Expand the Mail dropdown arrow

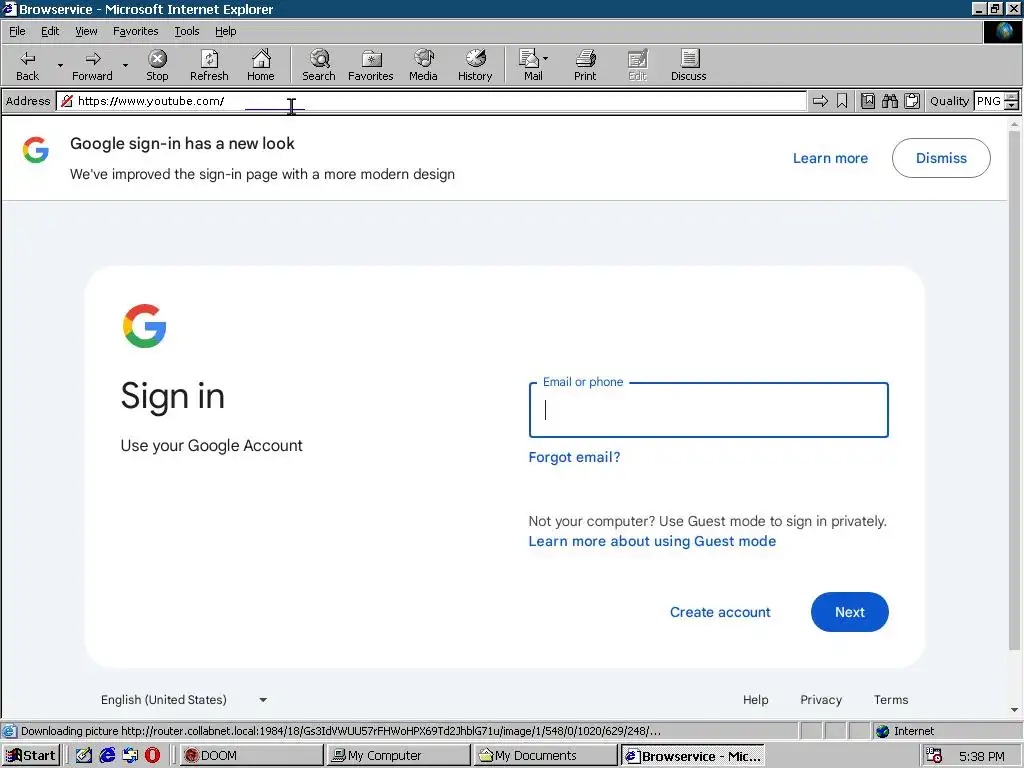tap(546, 59)
